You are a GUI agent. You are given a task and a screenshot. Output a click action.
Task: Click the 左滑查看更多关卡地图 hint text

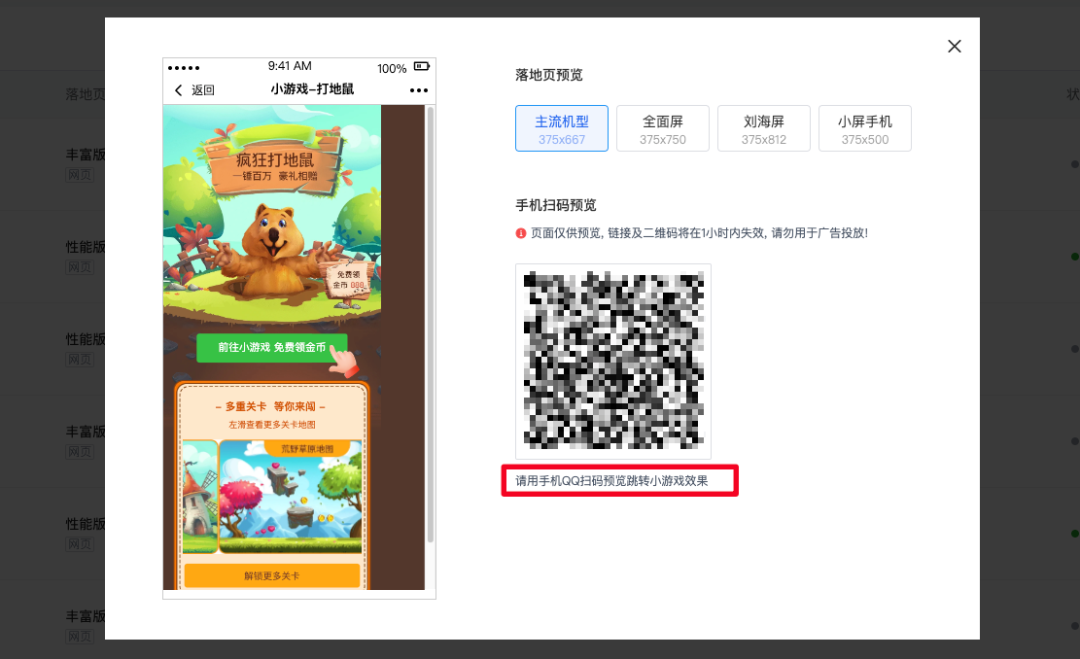click(x=272, y=425)
